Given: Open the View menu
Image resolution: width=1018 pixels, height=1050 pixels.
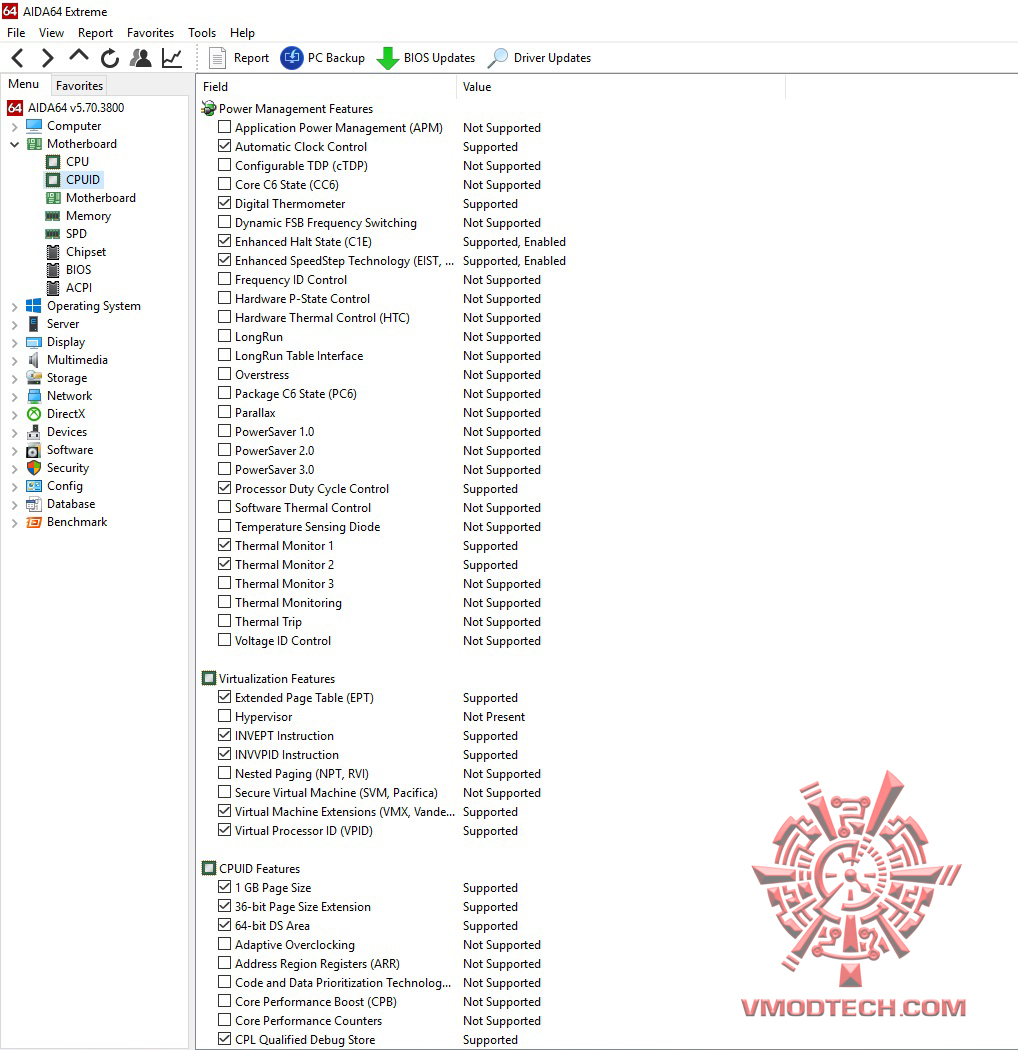Looking at the screenshot, I should coord(52,33).
